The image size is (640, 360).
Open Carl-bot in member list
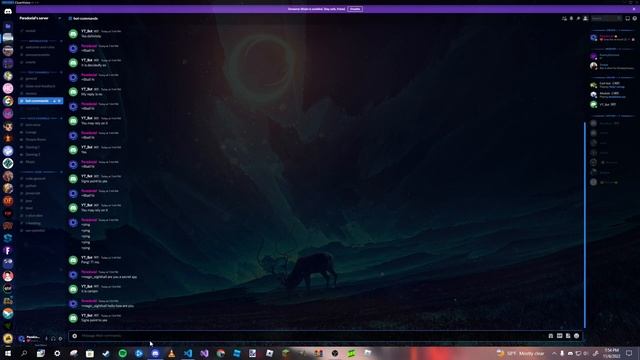(612, 85)
